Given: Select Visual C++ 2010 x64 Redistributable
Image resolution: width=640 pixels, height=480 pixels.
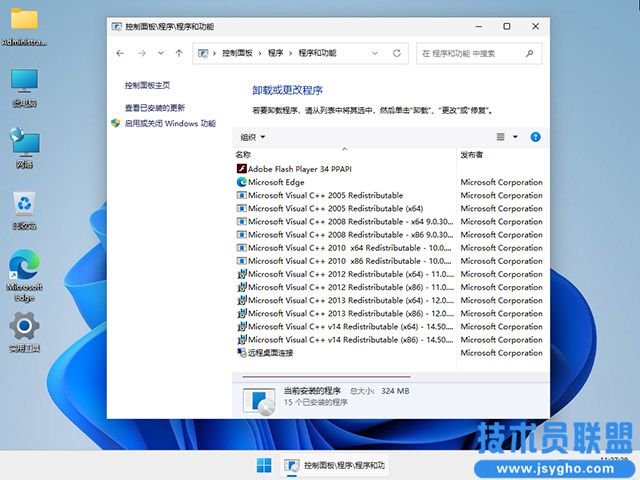Looking at the screenshot, I should point(349,248).
